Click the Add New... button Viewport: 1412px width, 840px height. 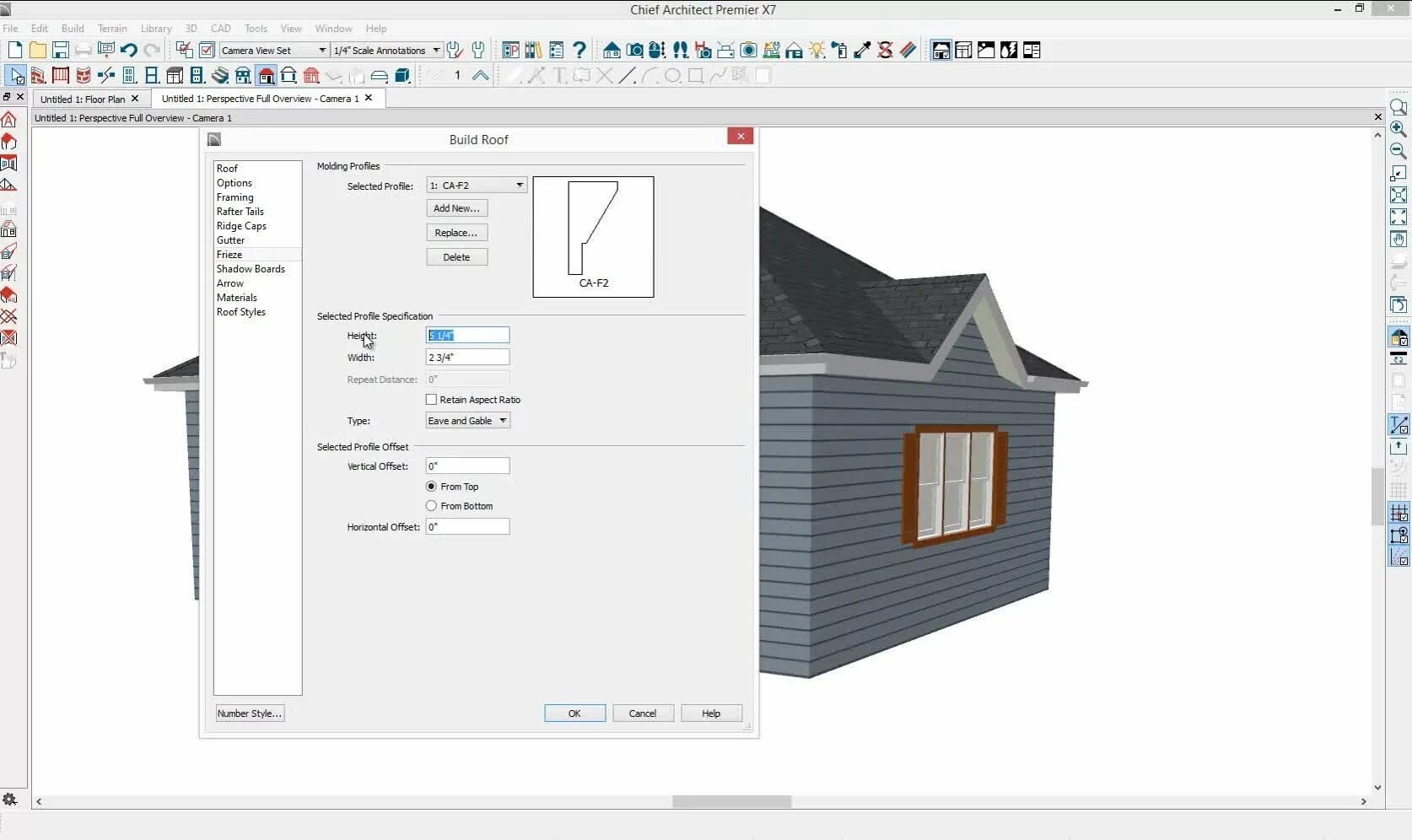[456, 208]
